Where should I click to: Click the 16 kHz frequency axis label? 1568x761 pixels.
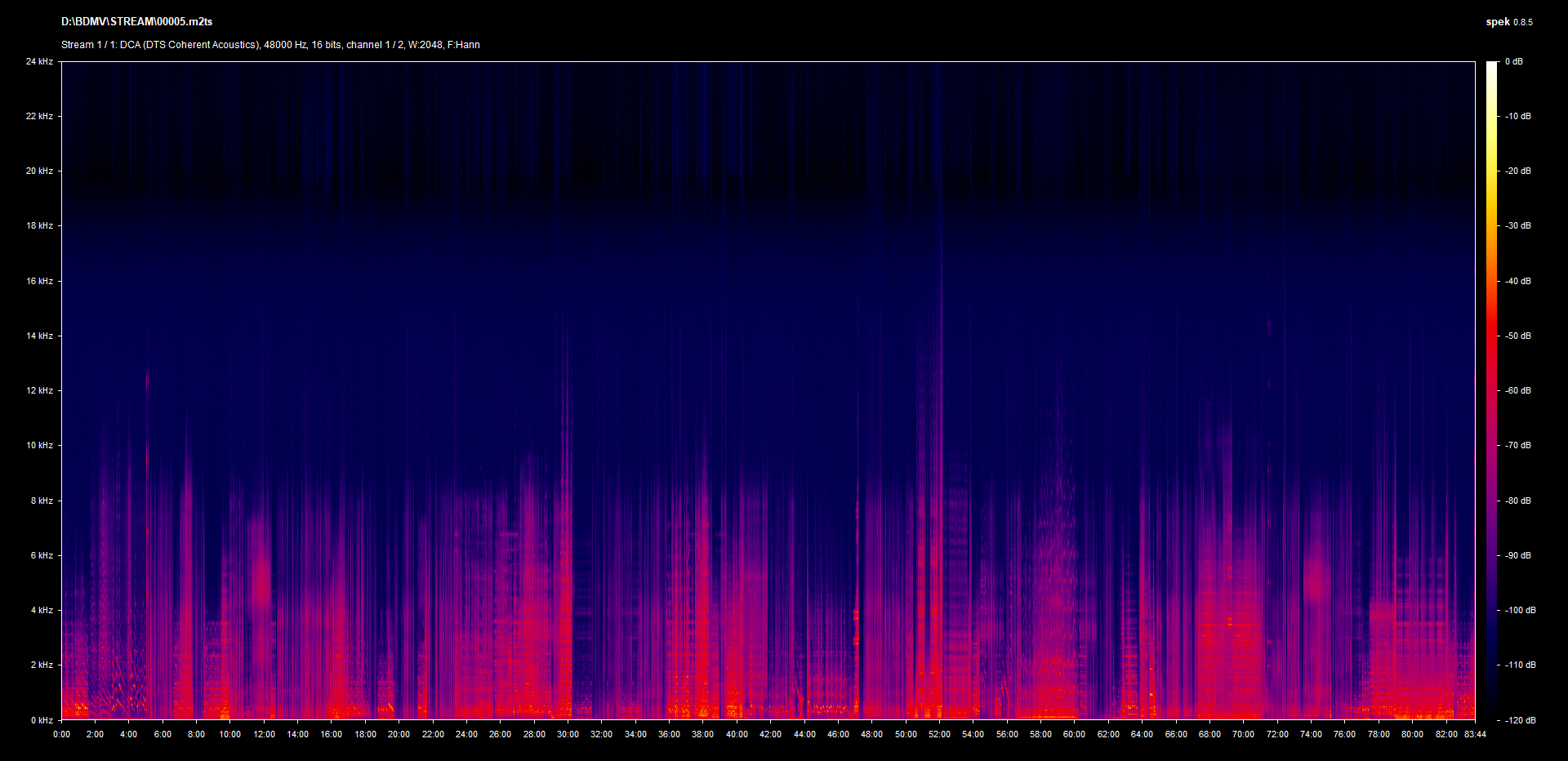coord(39,281)
